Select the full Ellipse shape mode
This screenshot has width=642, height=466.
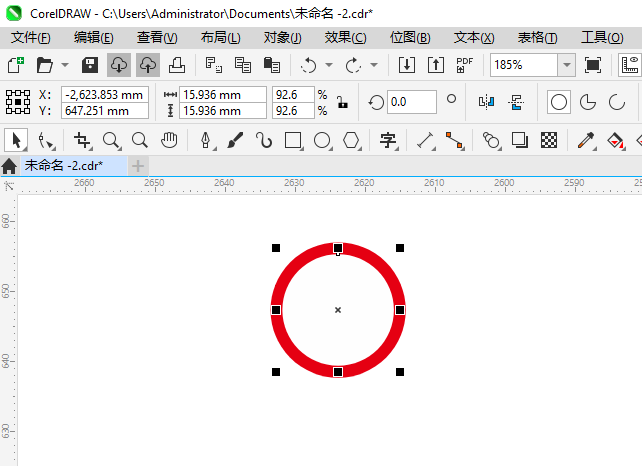pyautogui.click(x=559, y=102)
